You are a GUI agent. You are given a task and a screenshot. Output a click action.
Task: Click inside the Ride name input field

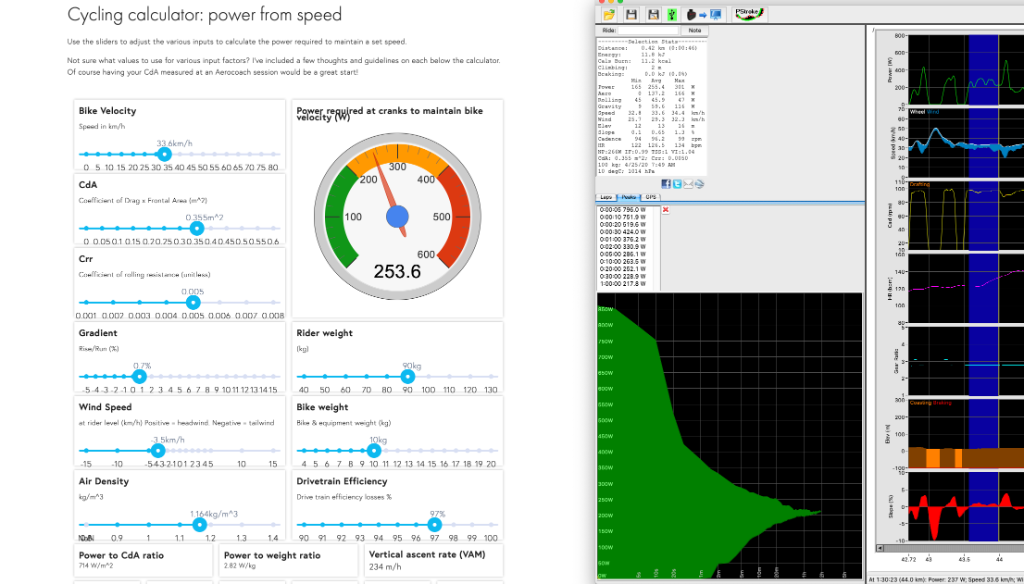pos(648,30)
